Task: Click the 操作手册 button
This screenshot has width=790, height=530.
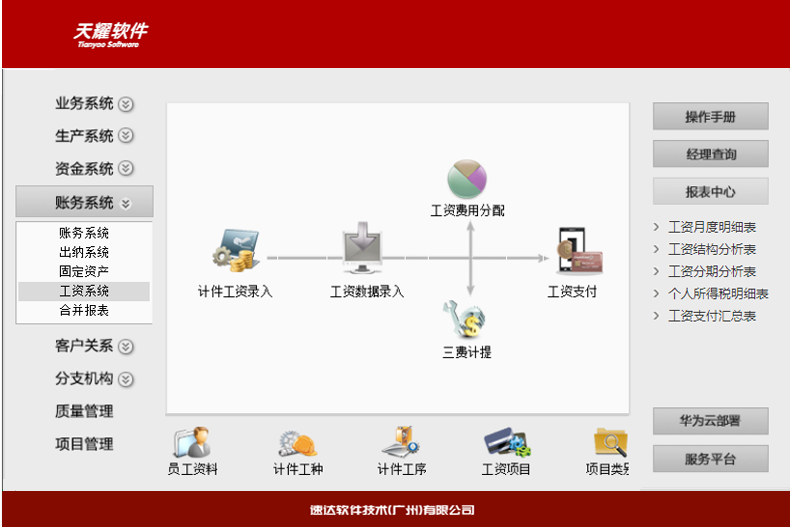Action: click(x=710, y=116)
